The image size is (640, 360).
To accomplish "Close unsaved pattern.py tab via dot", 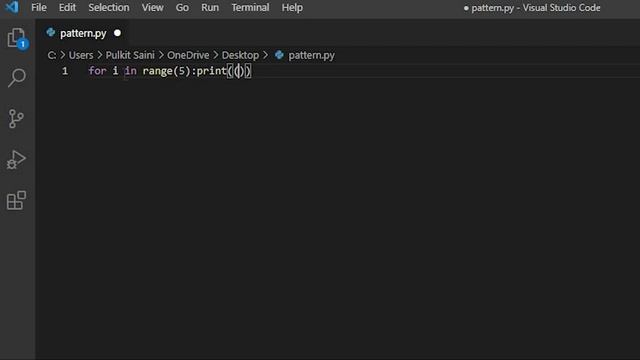I will click(118, 33).
